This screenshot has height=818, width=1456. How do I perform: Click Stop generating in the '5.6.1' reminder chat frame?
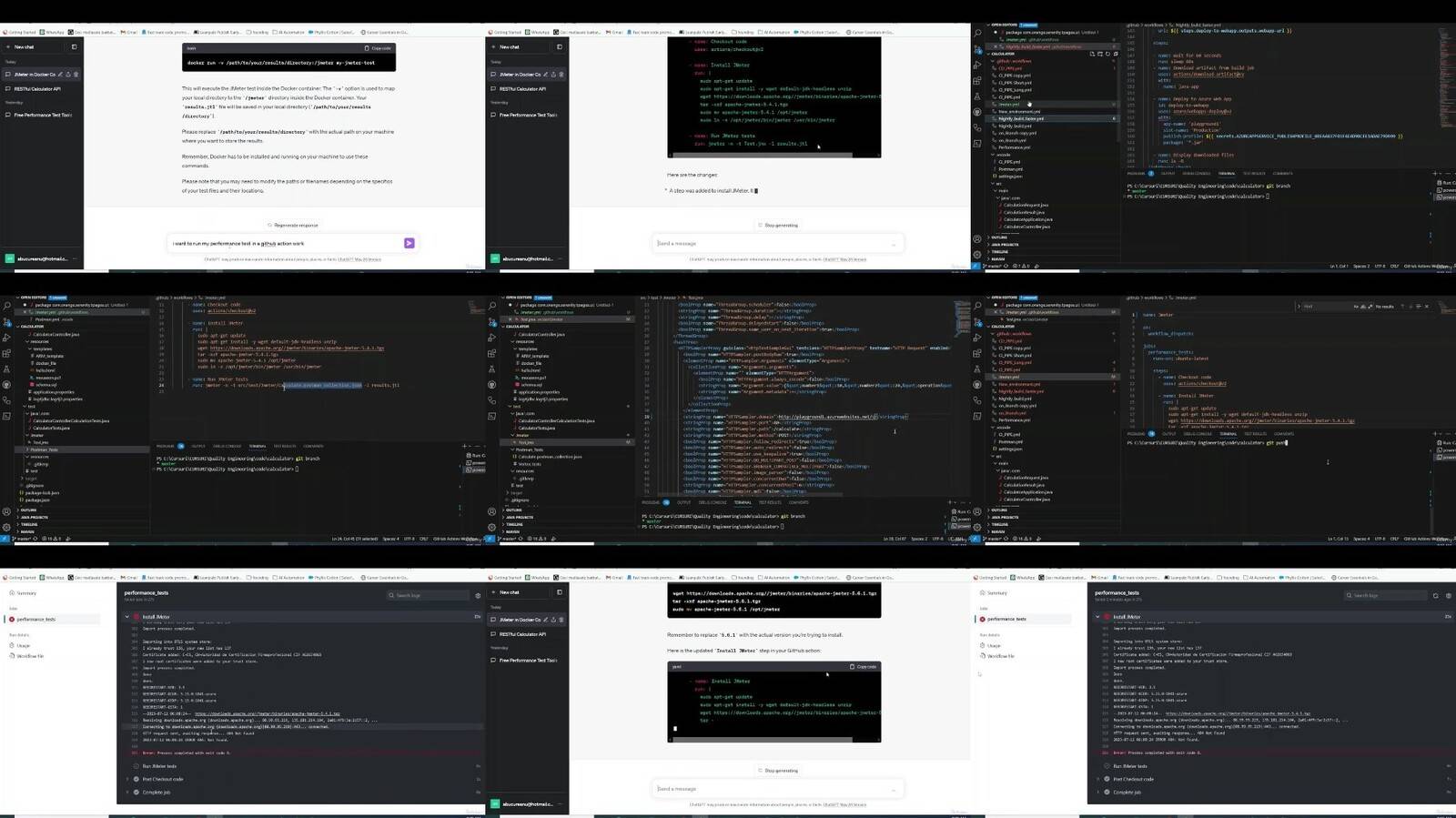(778, 770)
